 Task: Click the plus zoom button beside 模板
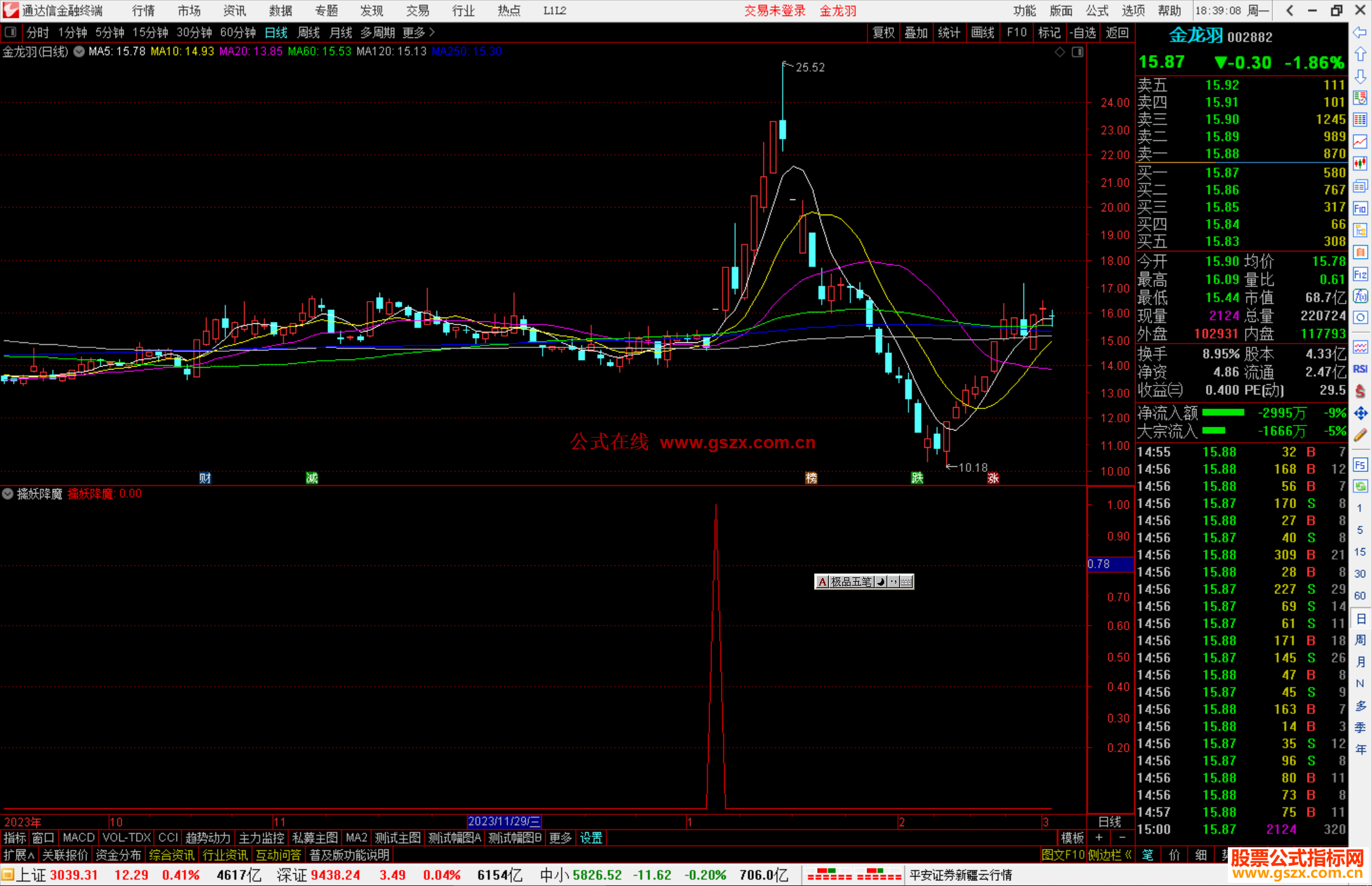[1100, 838]
